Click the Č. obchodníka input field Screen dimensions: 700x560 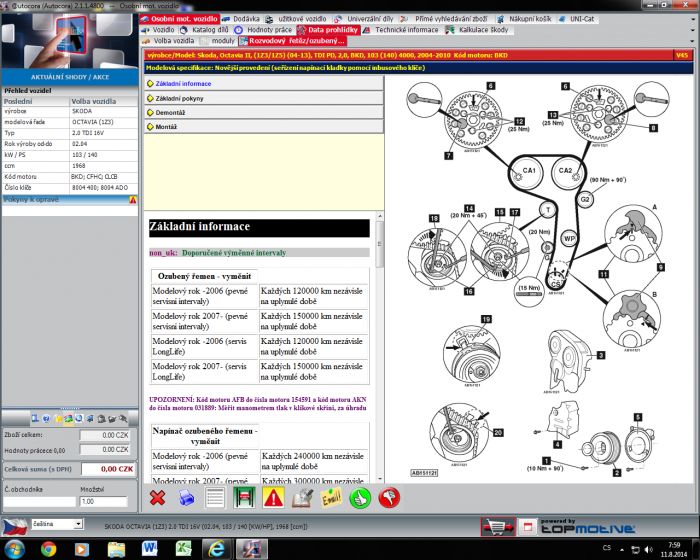[40, 501]
